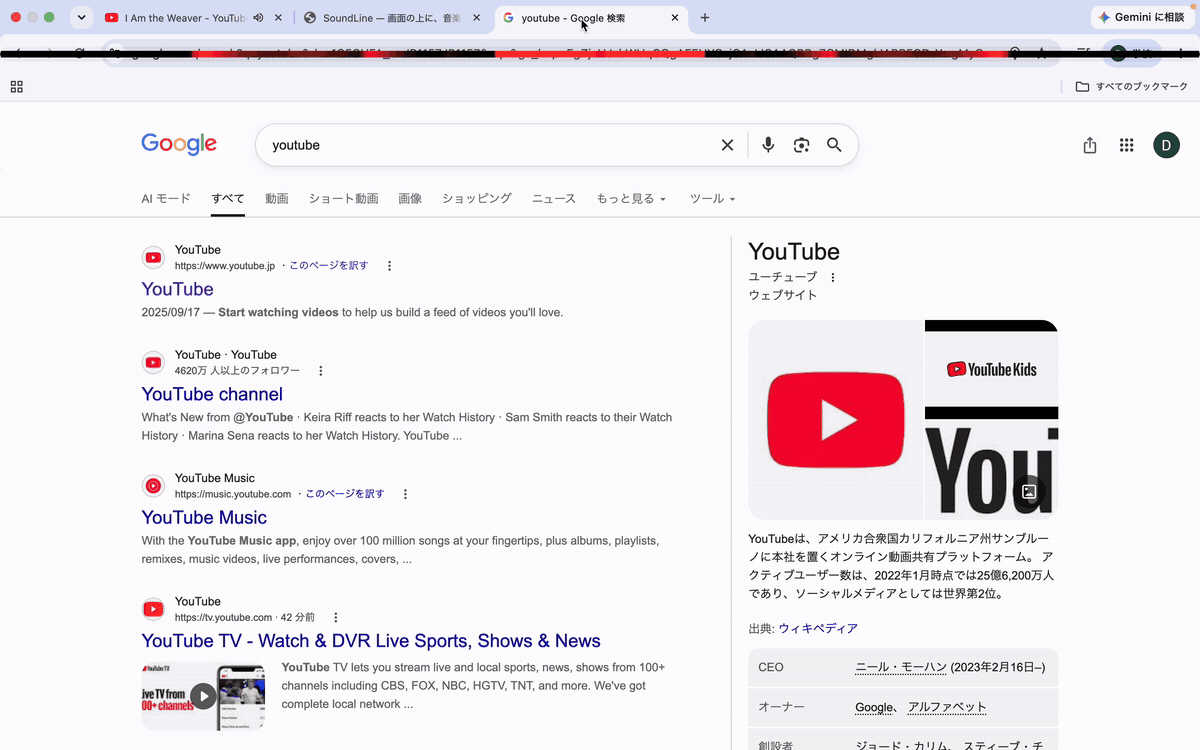The height and width of the screenshot is (750, 1200).
Task: Select the ショート動画 filter
Action: pos(343,199)
